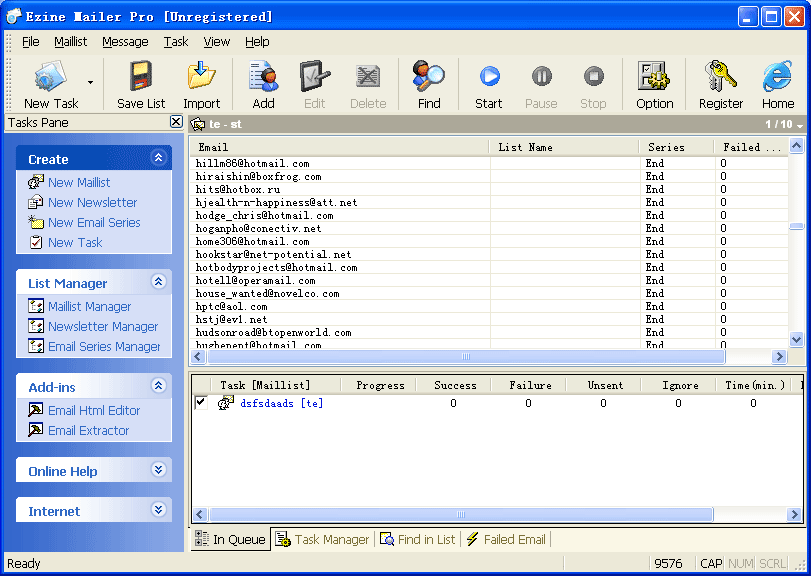This screenshot has width=811, height=576.
Task: Collapse the List Manager section
Action: [158, 281]
